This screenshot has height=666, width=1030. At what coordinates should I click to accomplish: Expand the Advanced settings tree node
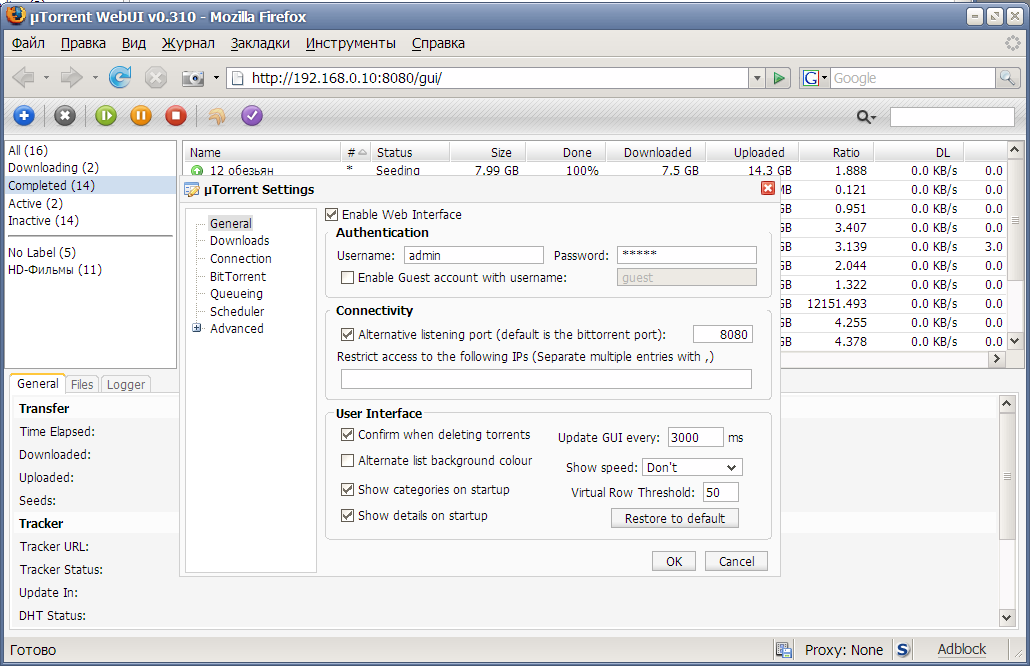coord(197,328)
